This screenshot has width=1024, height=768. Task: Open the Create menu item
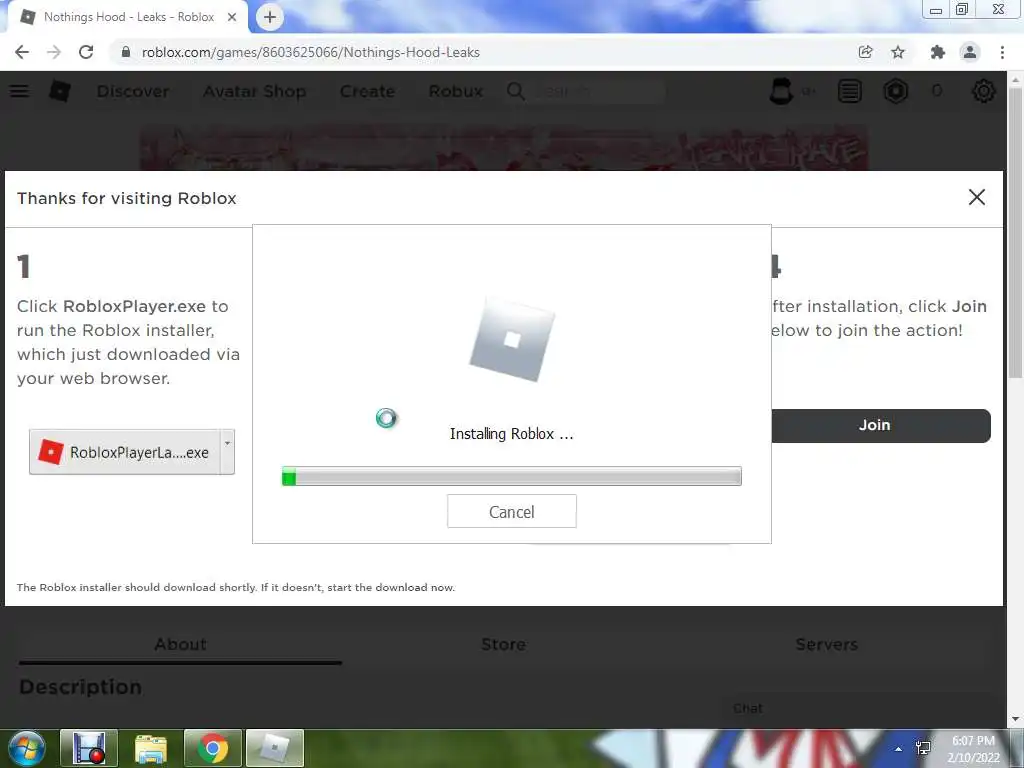[x=367, y=91]
